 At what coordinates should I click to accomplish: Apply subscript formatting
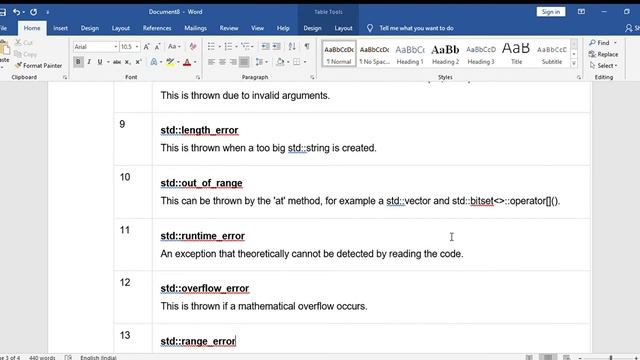coord(127,62)
